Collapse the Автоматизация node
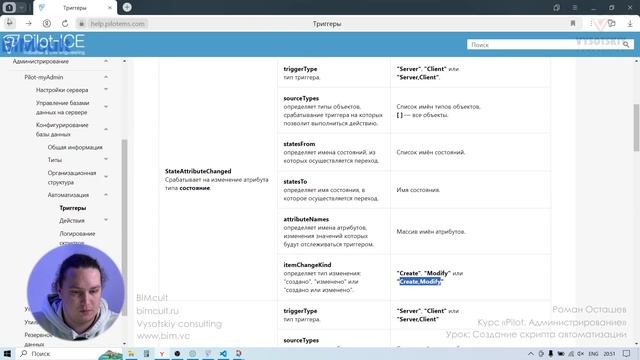The height and width of the screenshot is (360, 640). point(106,195)
